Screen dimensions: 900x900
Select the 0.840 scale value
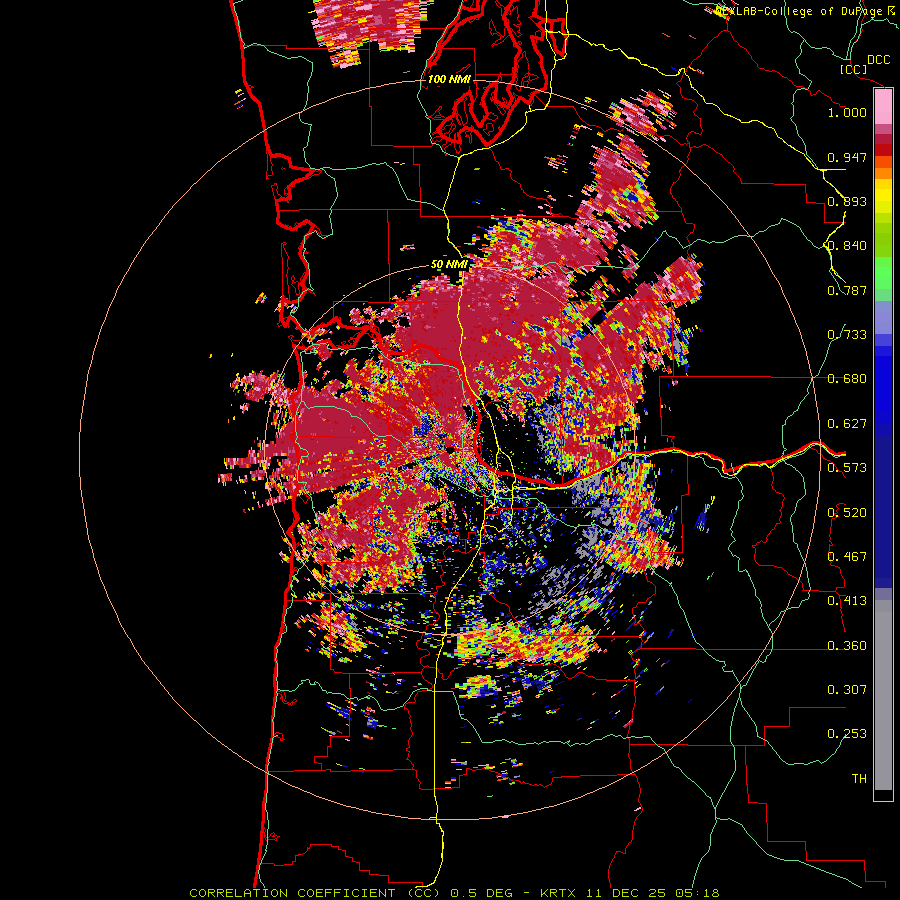tap(847, 246)
